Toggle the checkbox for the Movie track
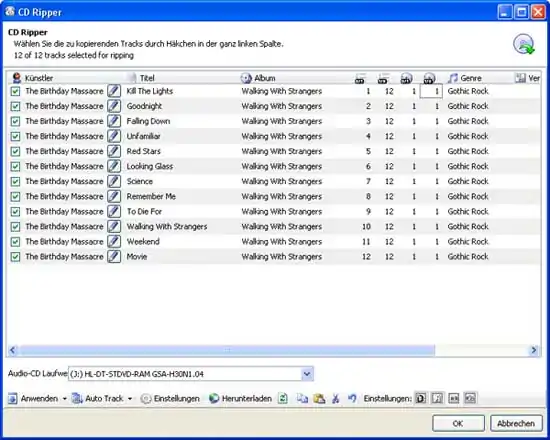 pyautogui.click(x=15, y=256)
